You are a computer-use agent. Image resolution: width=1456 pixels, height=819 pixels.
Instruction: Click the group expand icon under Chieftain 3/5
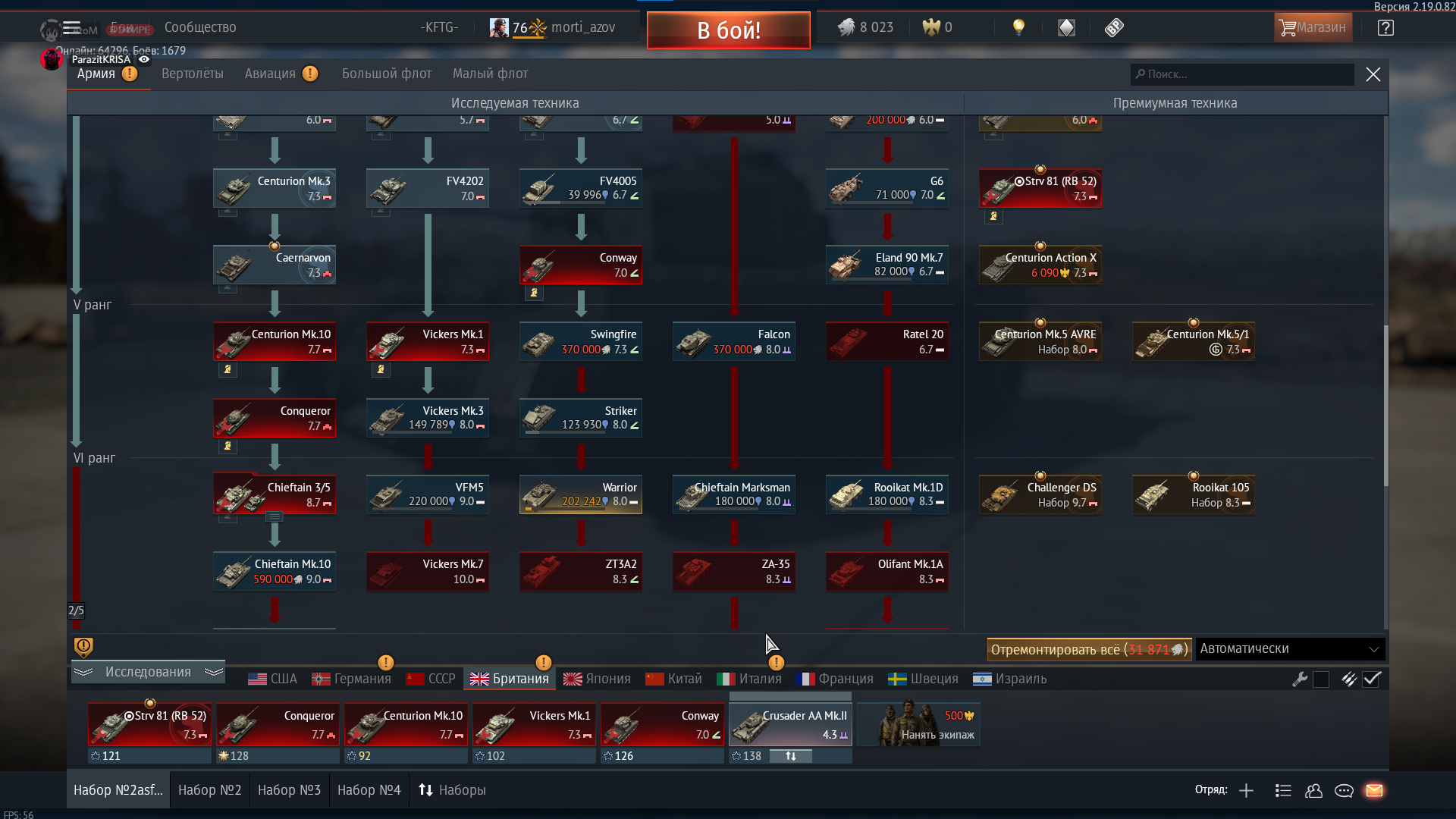275,517
